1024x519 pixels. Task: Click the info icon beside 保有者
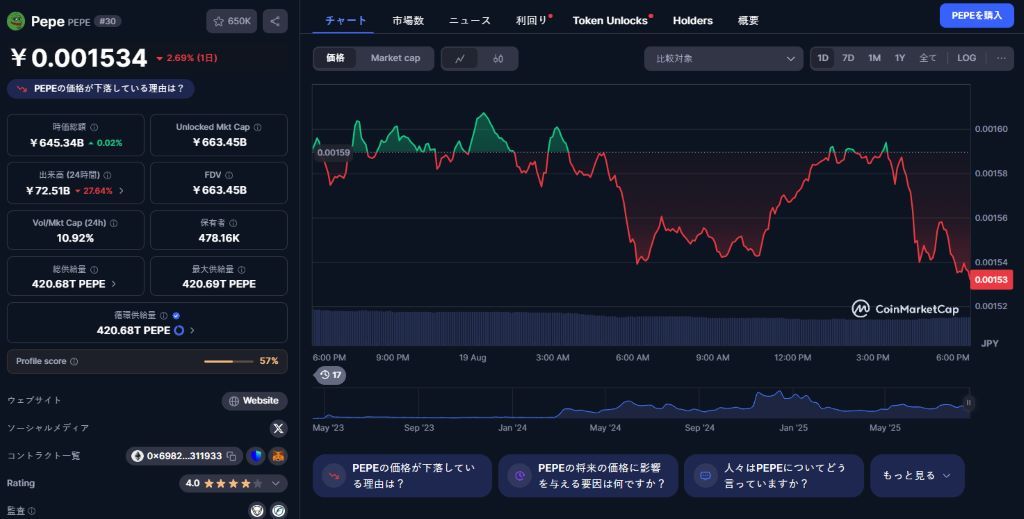click(x=233, y=223)
